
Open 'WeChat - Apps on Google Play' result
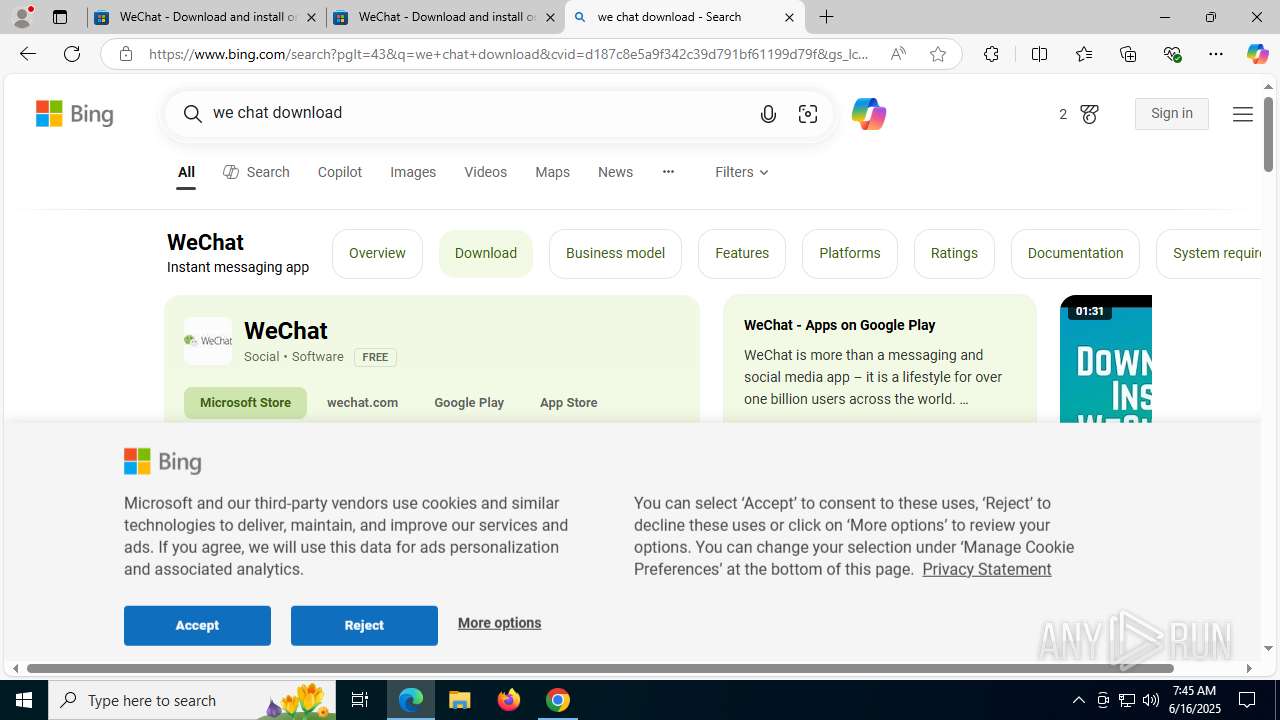point(839,325)
